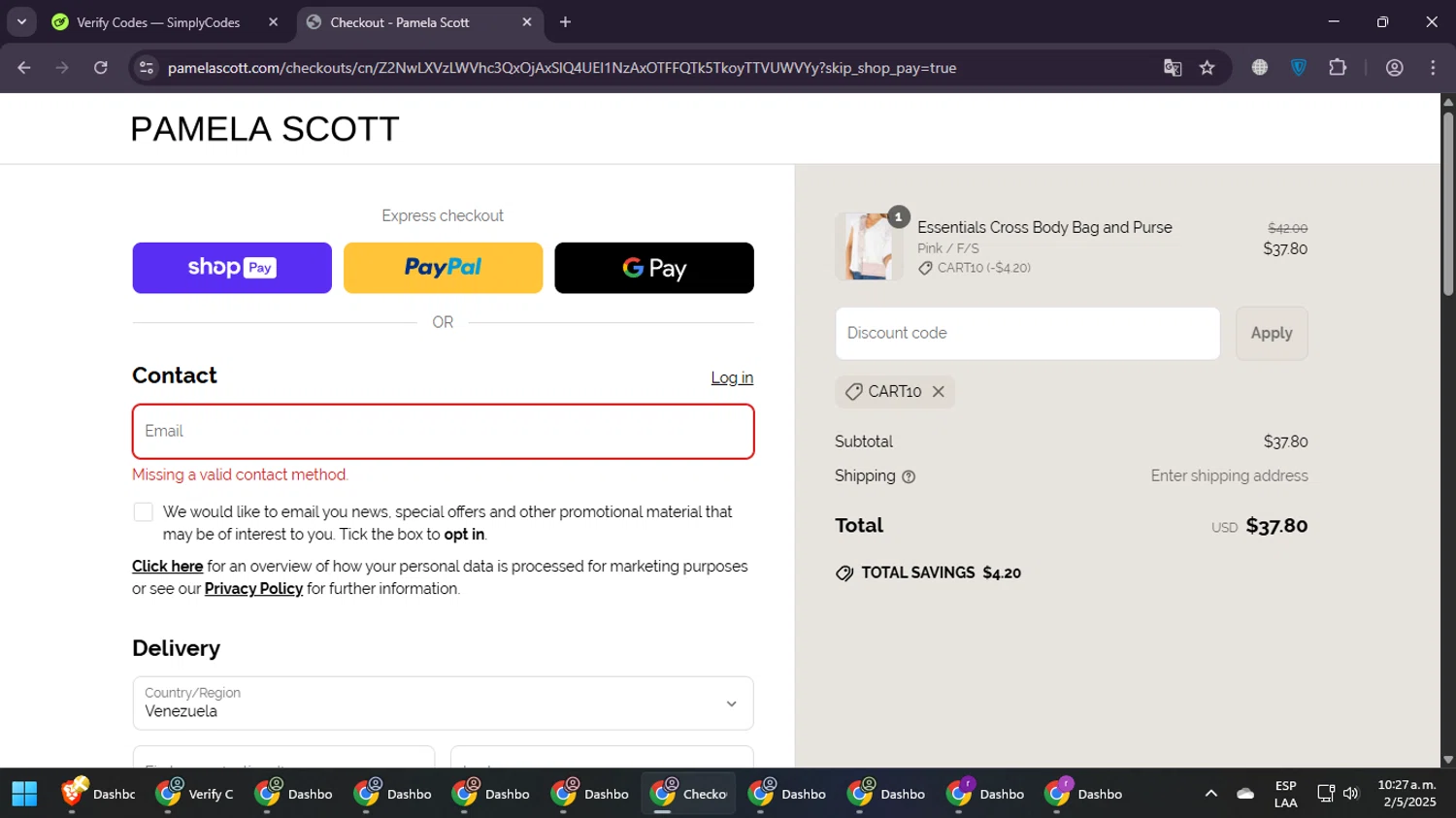1456x818 pixels.
Task: Click the Essentials Cross Body Bag thumbnail
Action: pyautogui.click(x=869, y=246)
